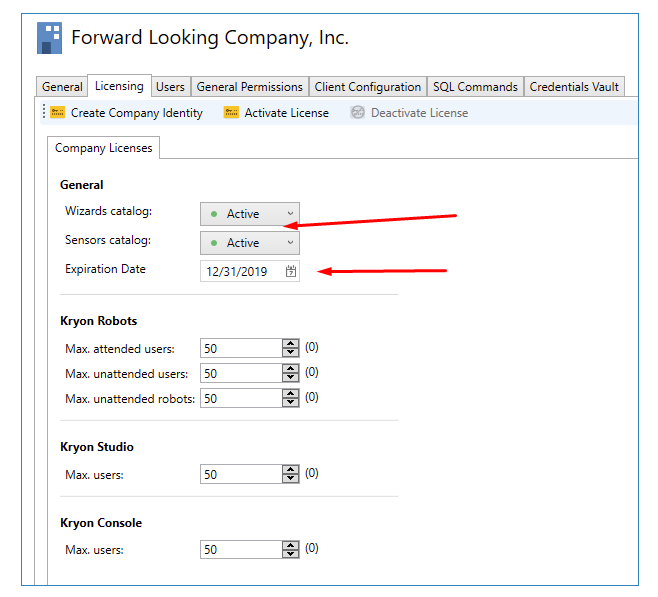Open the Client Configuration tab

[367, 87]
